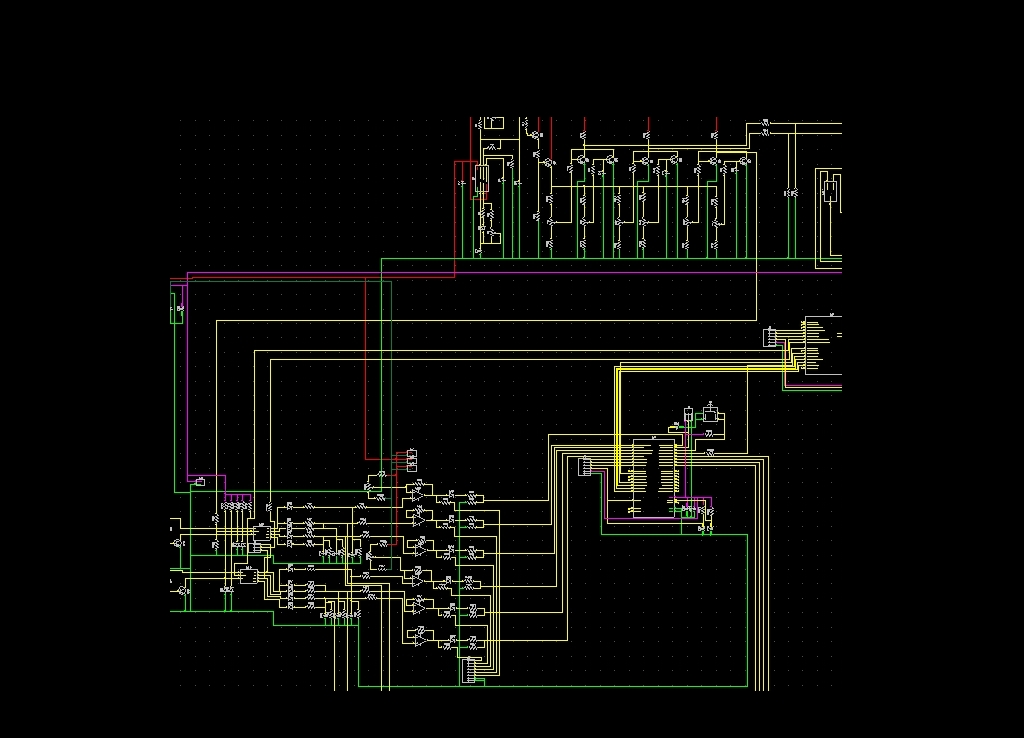The height and width of the screenshot is (738, 1024).
Task: Select the tall connector at bottom of op-amp outputs
Action: click(x=469, y=671)
